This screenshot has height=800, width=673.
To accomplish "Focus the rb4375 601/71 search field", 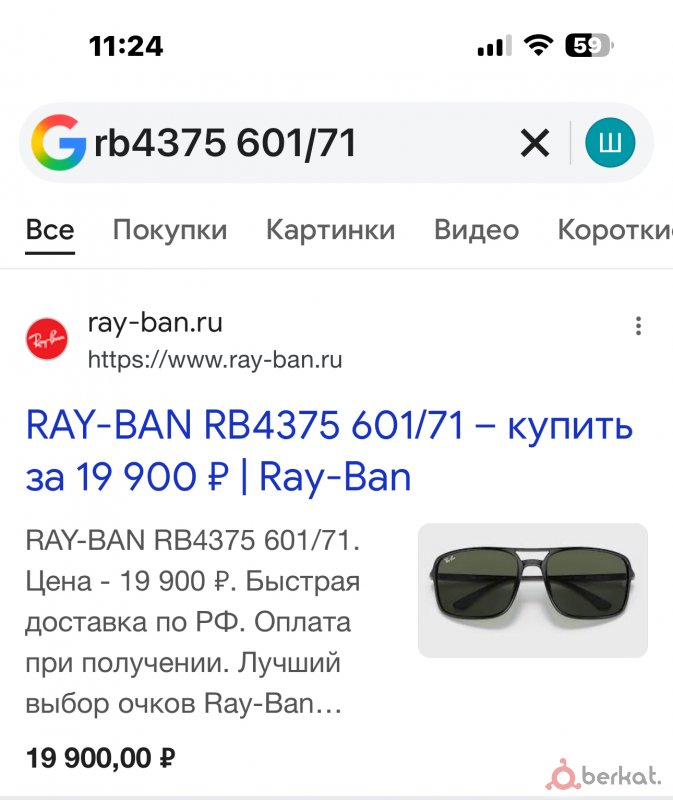I will (x=301, y=143).
